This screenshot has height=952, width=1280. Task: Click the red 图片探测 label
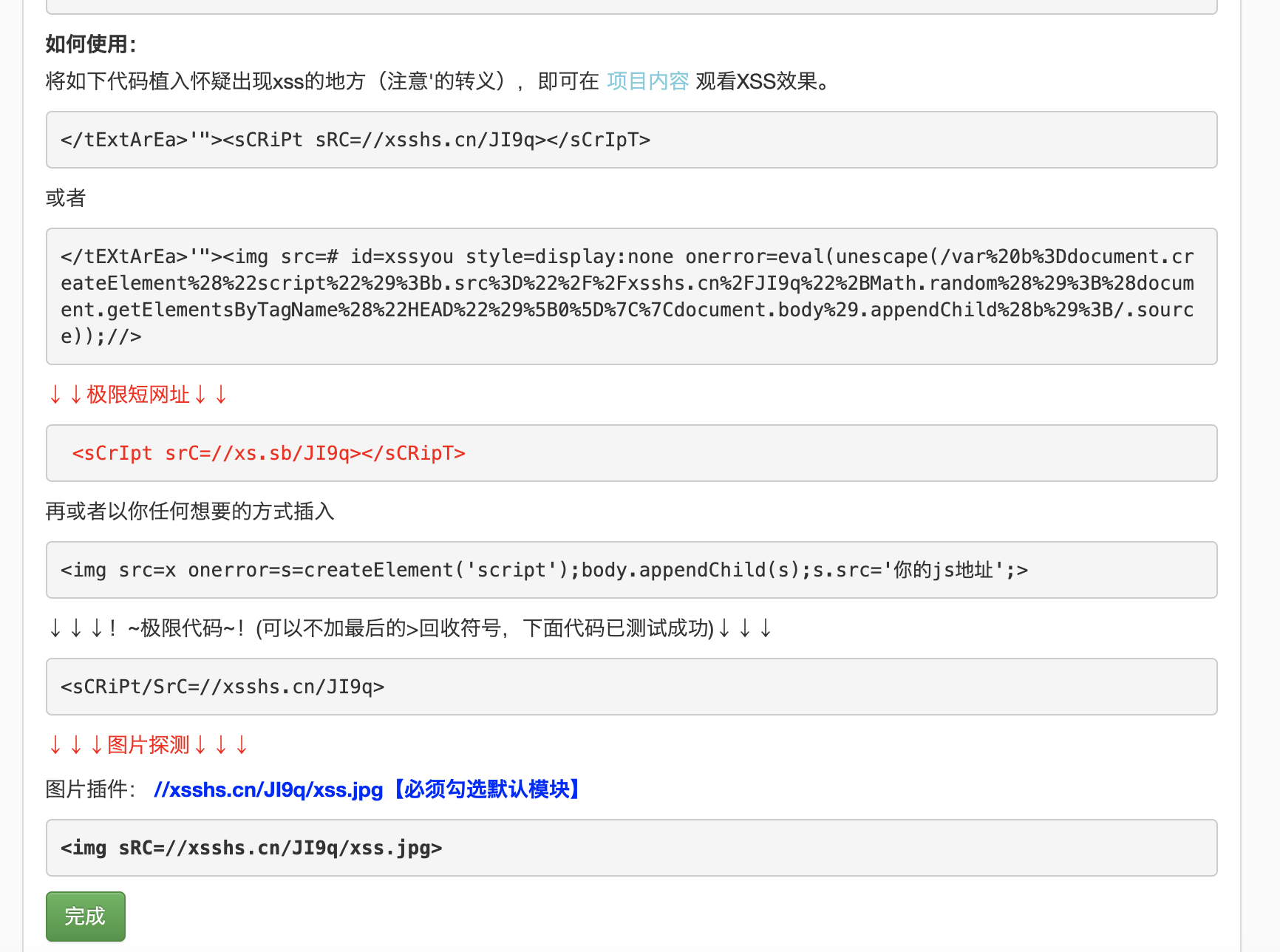[x=149, y=745]
